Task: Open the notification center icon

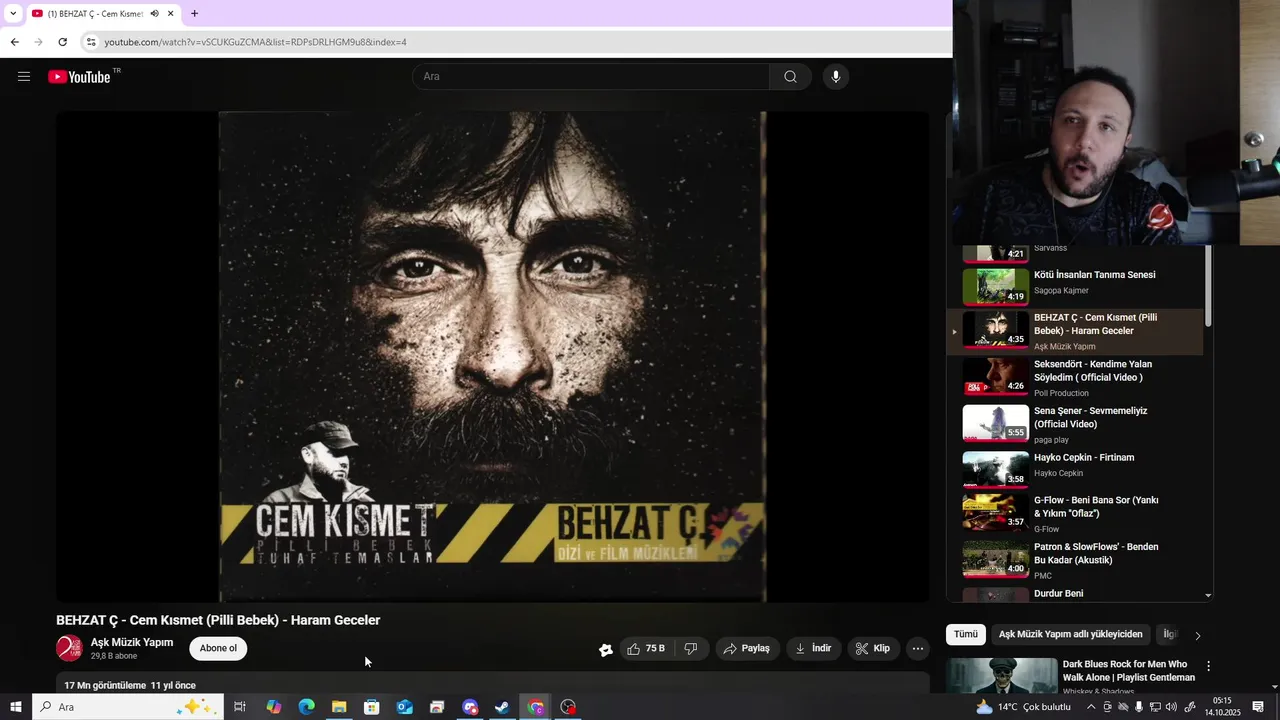Action: coord(1259,707)
